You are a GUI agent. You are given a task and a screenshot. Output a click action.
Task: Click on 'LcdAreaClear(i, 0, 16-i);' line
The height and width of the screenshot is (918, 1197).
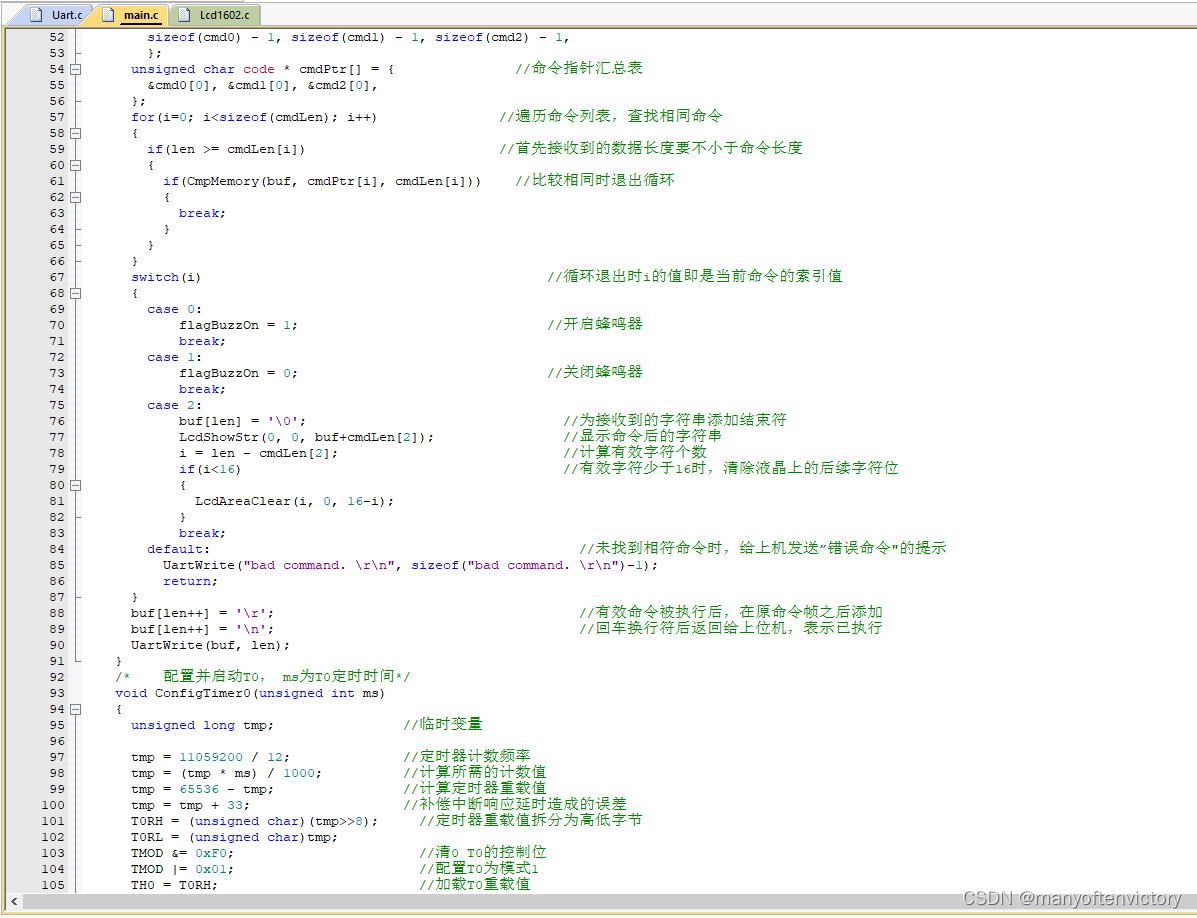294,502
